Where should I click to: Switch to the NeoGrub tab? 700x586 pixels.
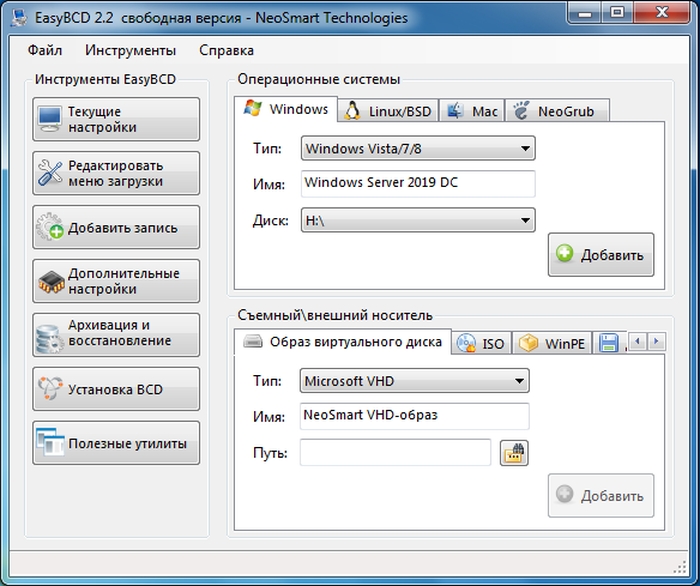coord(555,111)
